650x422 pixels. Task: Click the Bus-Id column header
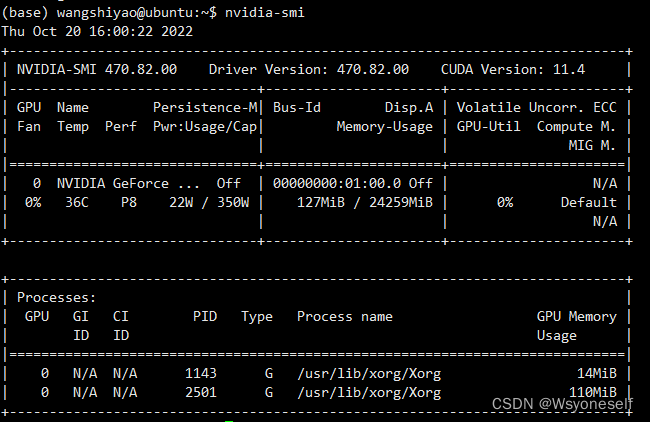point(297,107)
